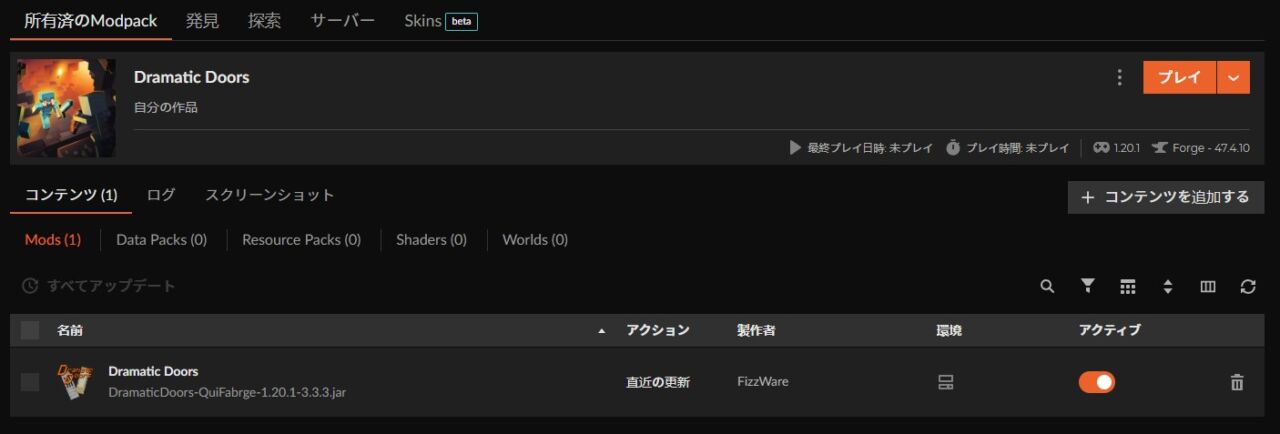Select the Mods (1) filter
Viewport: 1280px width, 434px height.
tap(52, 240)
